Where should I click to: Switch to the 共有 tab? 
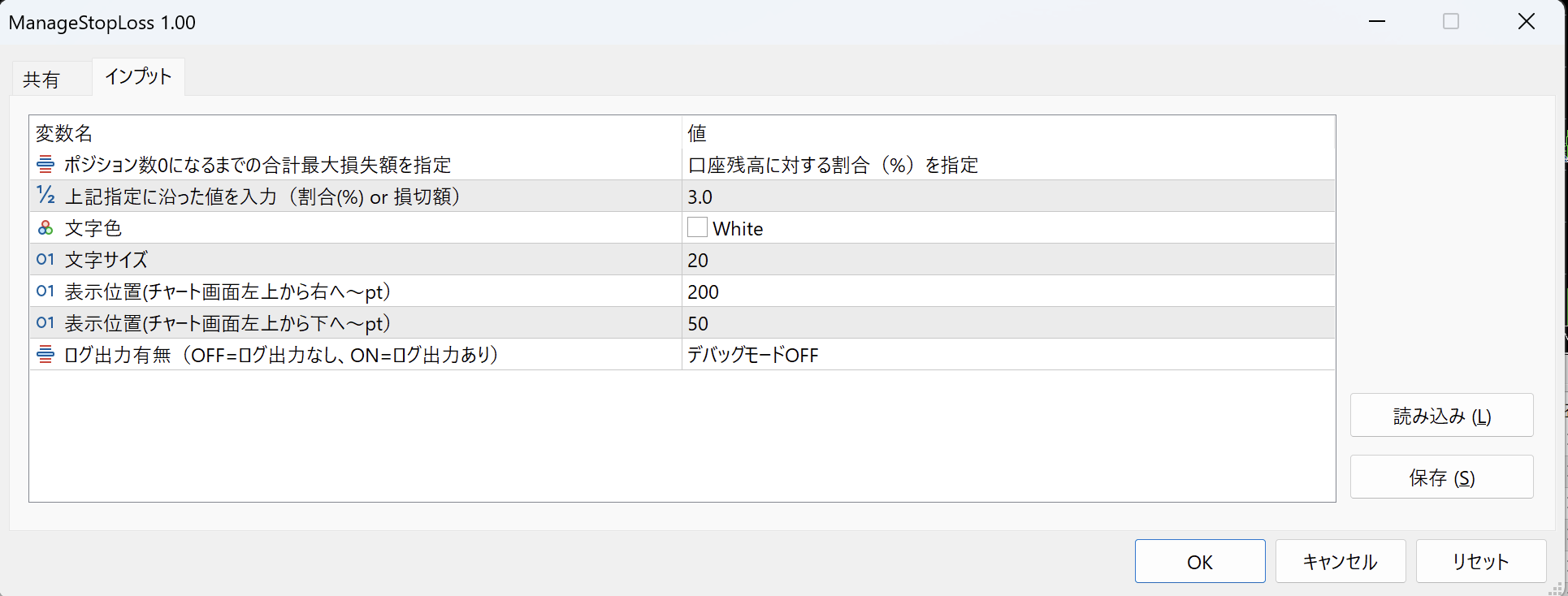pos(41,79)
